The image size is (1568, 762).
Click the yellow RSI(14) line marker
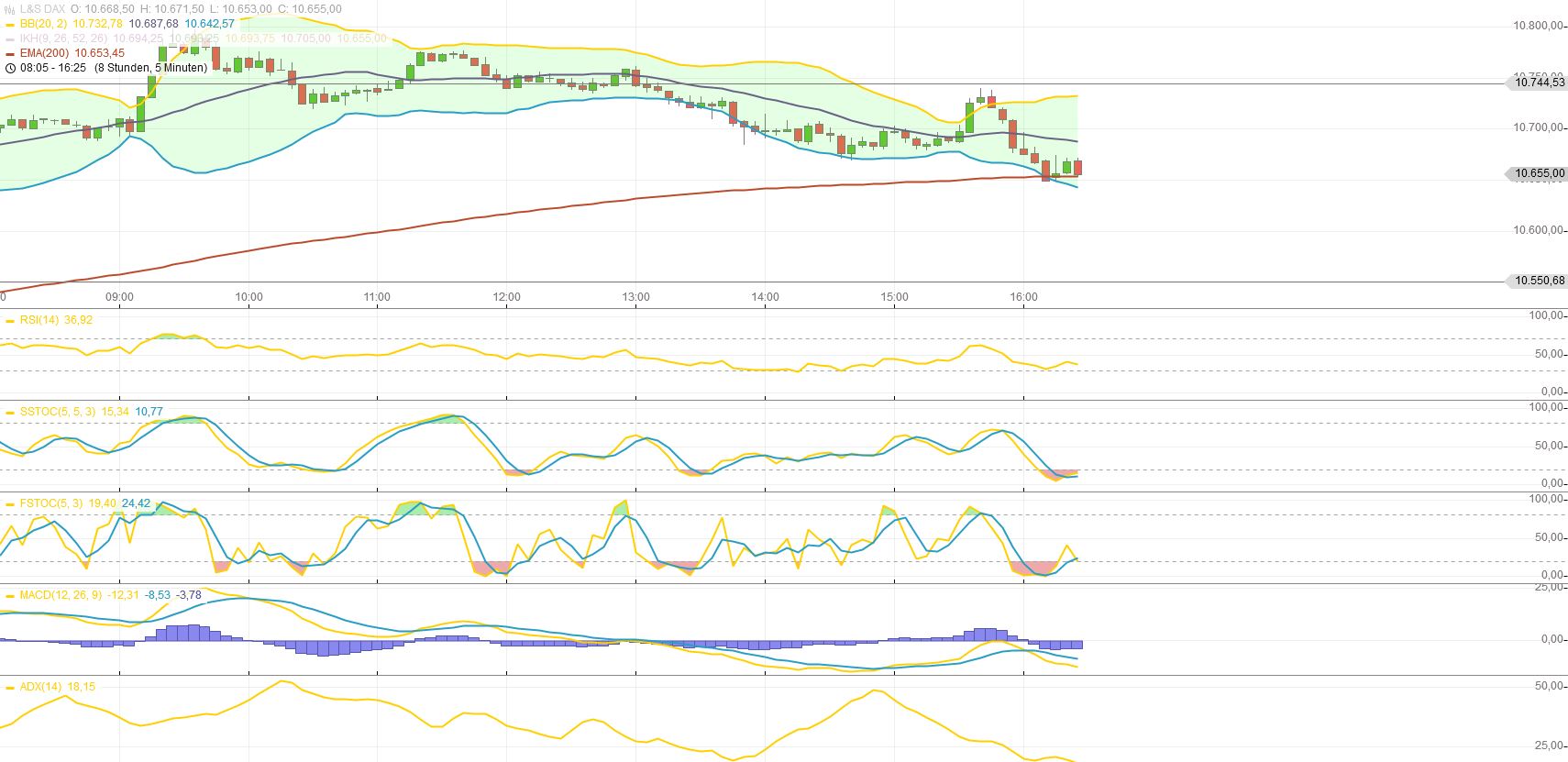(x=10, y=320)
